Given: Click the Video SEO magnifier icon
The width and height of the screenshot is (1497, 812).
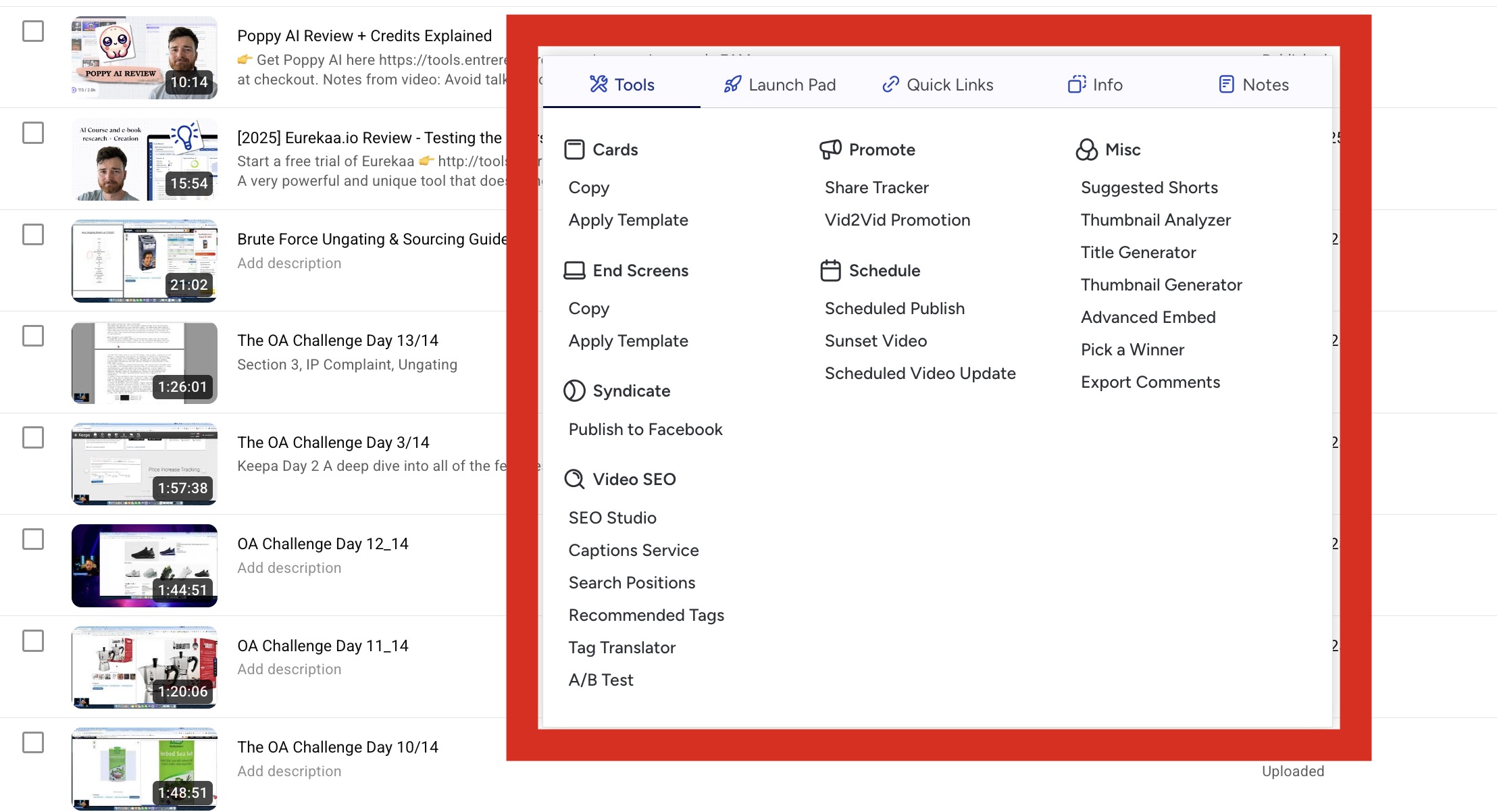Looking at the screenshot, I should coord(574,479).
